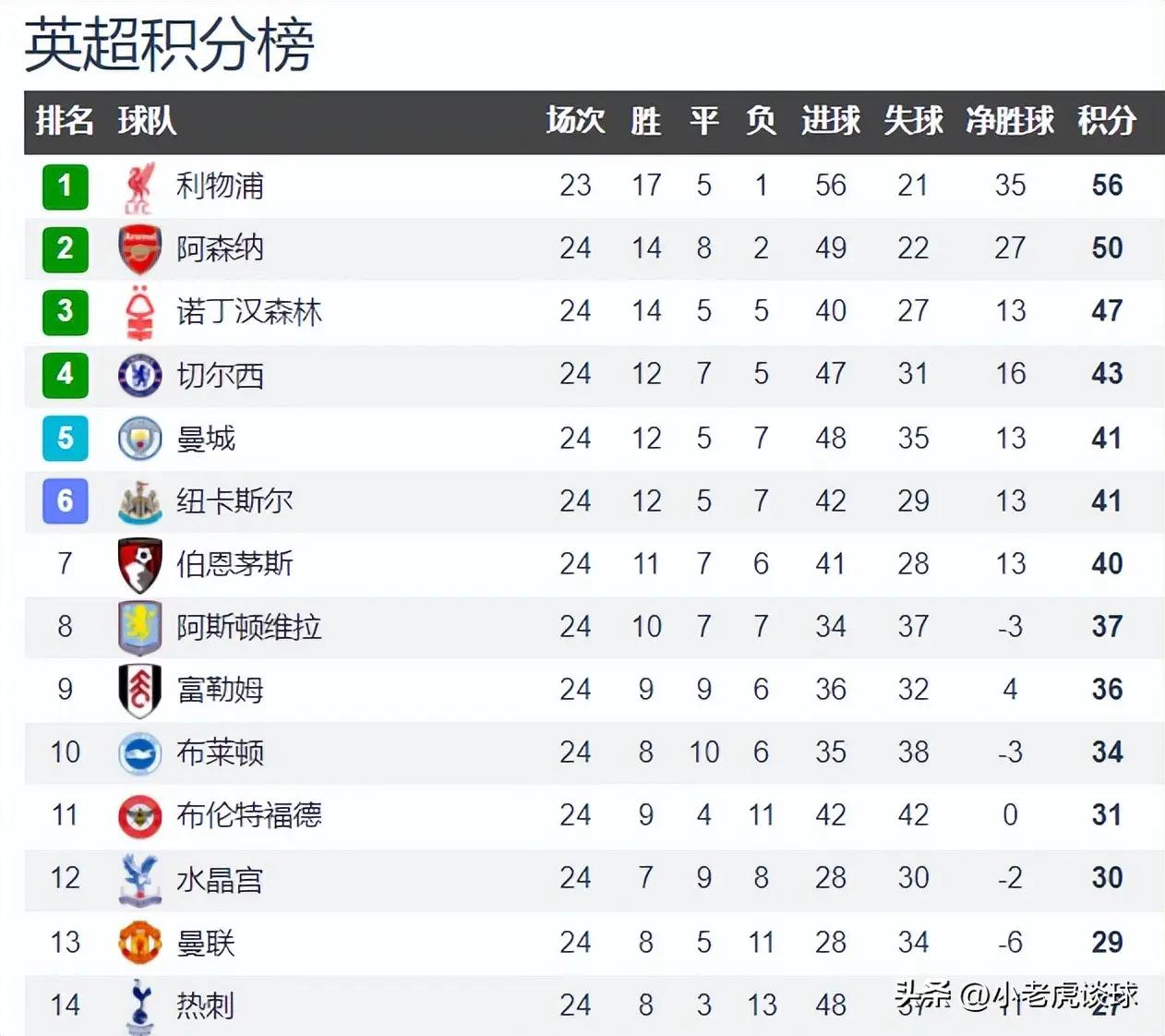Click the cyan rank 5 badge
This screenshot has height=1036, width=1165.
[65, 438]
